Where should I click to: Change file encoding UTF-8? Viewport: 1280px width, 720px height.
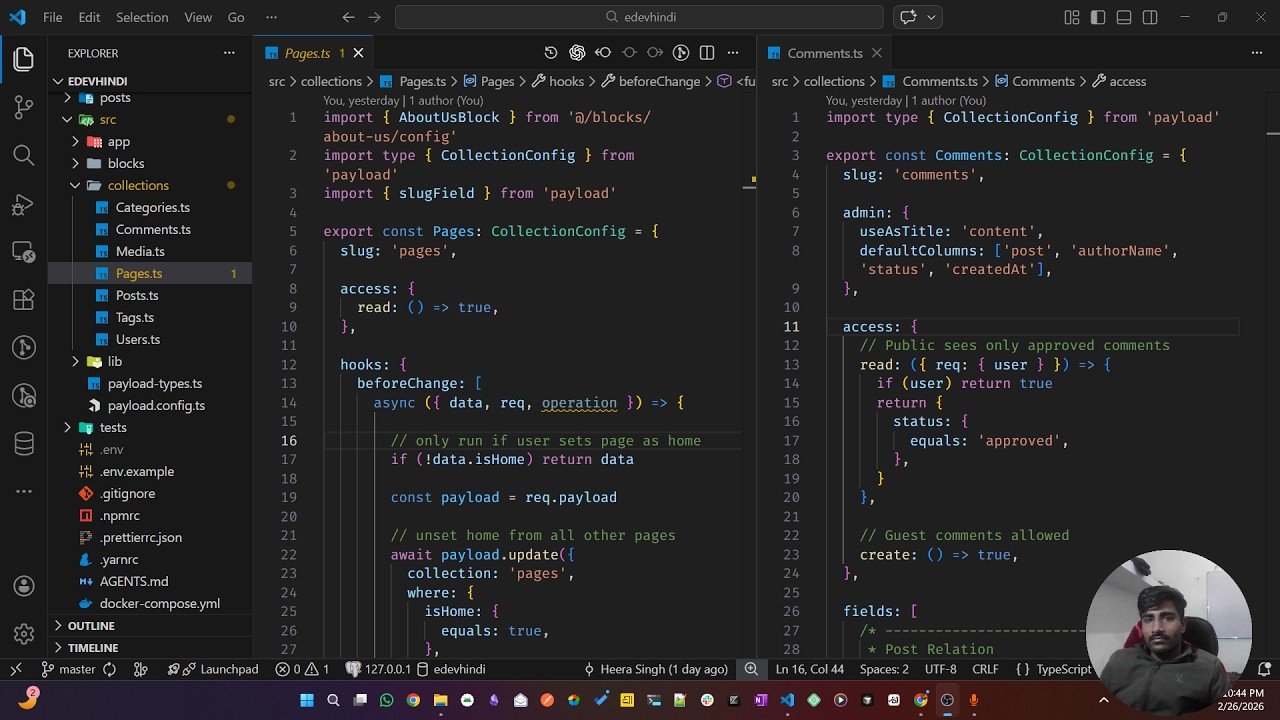tap(940, 669)
